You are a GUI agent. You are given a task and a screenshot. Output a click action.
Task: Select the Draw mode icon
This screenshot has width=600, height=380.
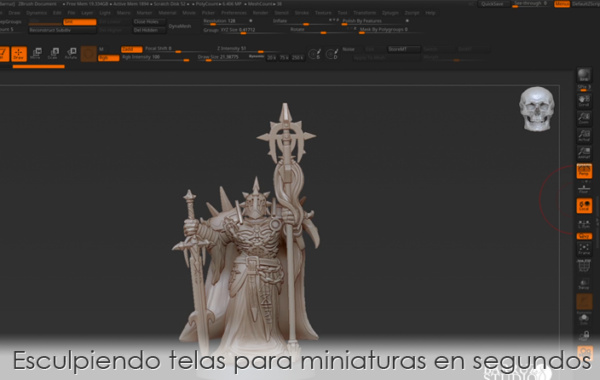(19, 54)
